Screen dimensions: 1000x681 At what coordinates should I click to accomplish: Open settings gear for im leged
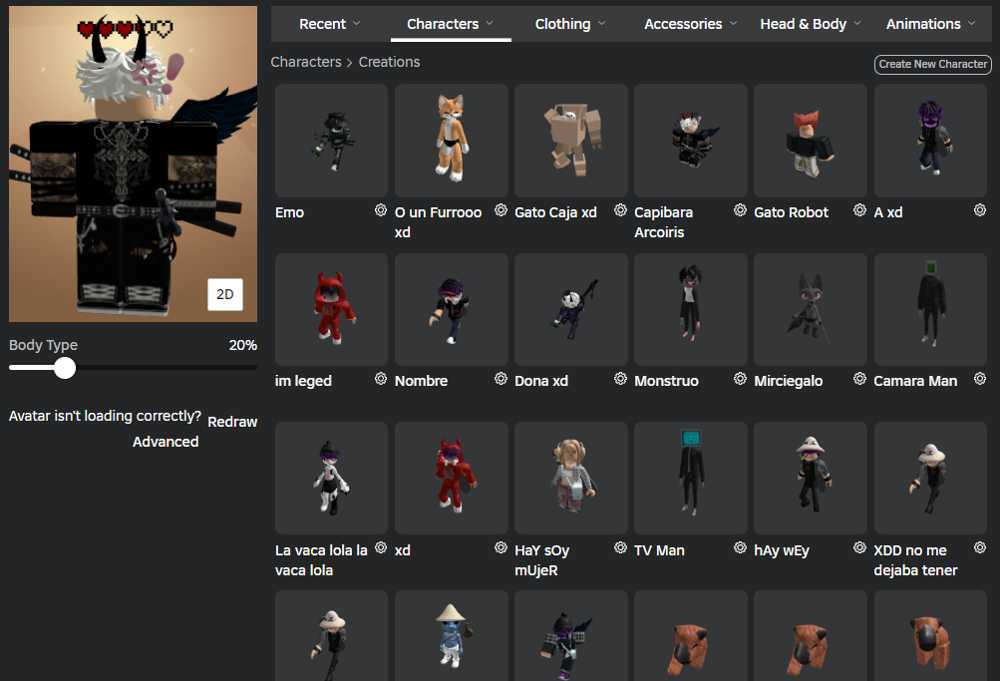click(x=381, y=379)
